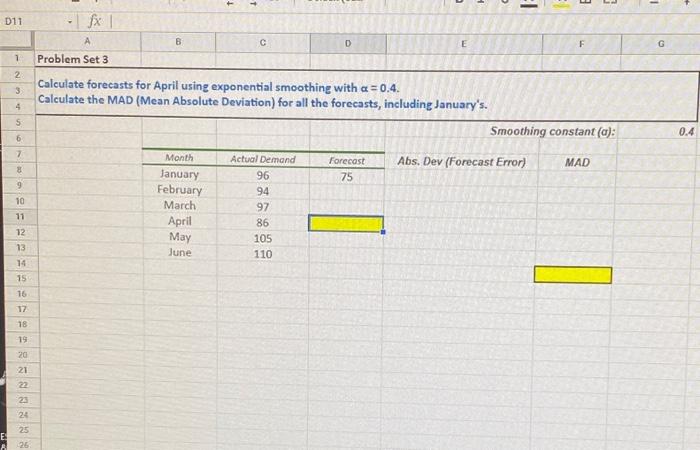Select column C header
The height and width of the screenshot is (450, 700).
263,43
